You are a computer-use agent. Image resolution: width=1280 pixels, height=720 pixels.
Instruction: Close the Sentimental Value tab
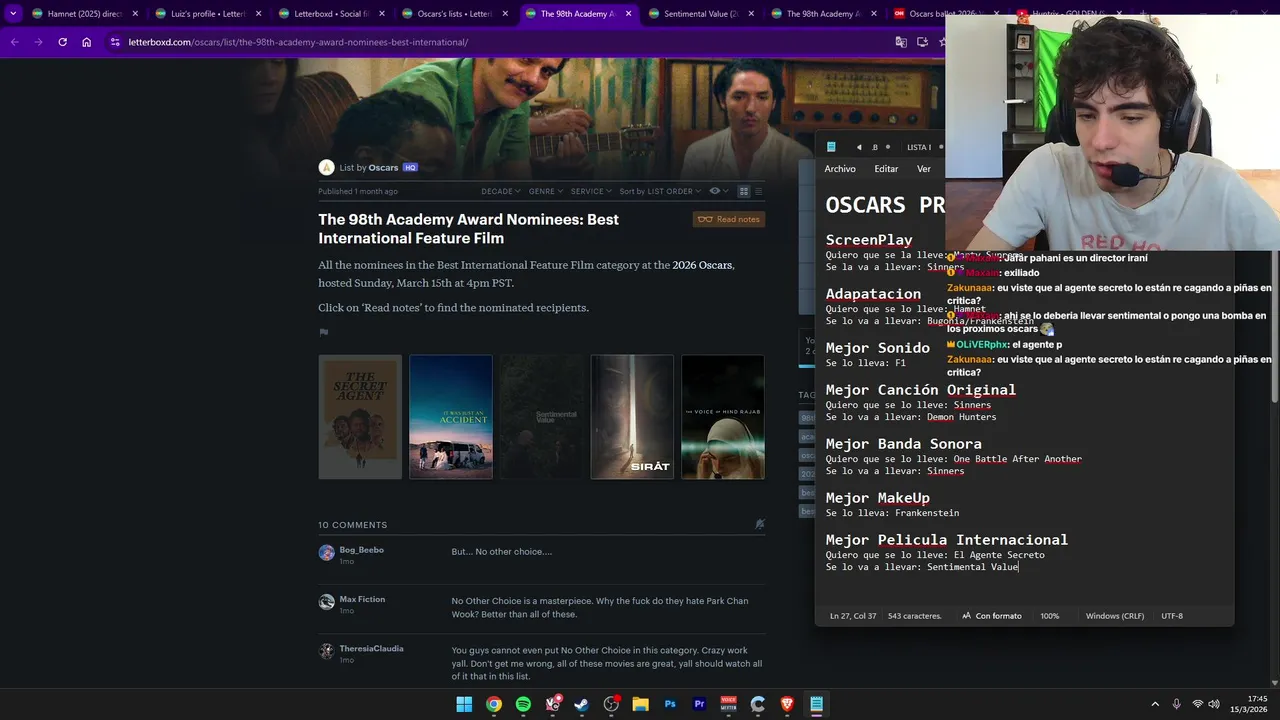tap(751, 14)
